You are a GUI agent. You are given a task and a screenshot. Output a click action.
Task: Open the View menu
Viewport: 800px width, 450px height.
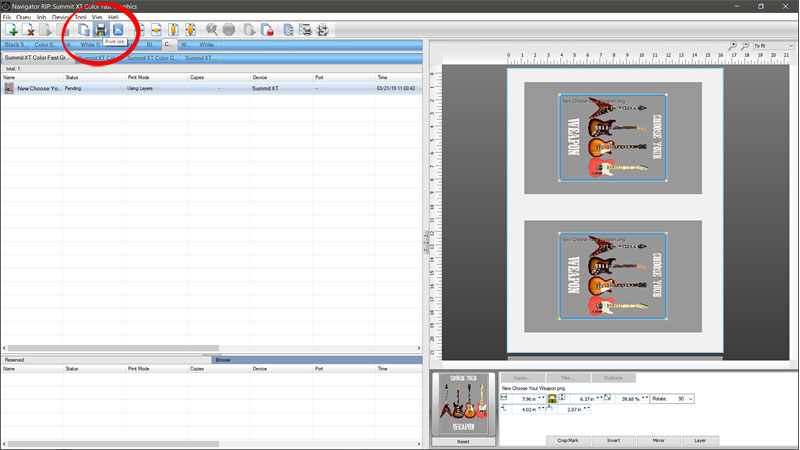coord(97,17)
